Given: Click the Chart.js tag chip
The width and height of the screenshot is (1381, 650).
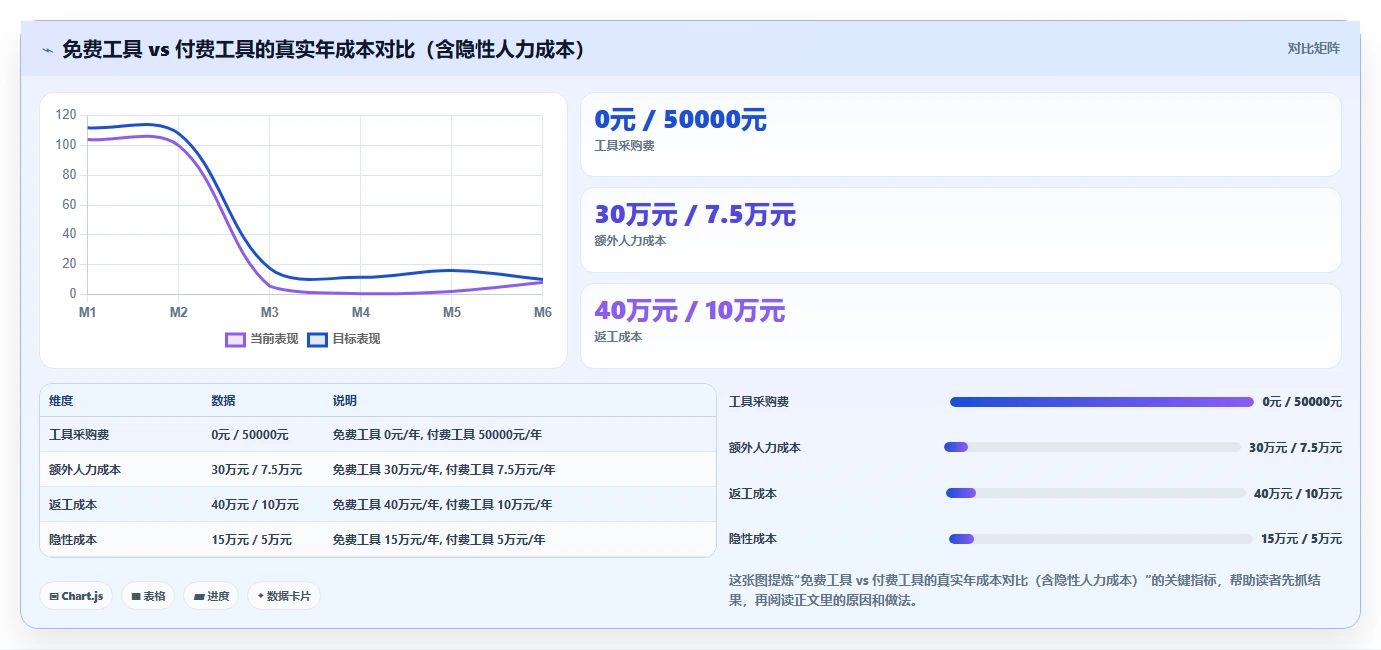Looking at the screenshot, I should pyautogui.click(x=77, y=596).
